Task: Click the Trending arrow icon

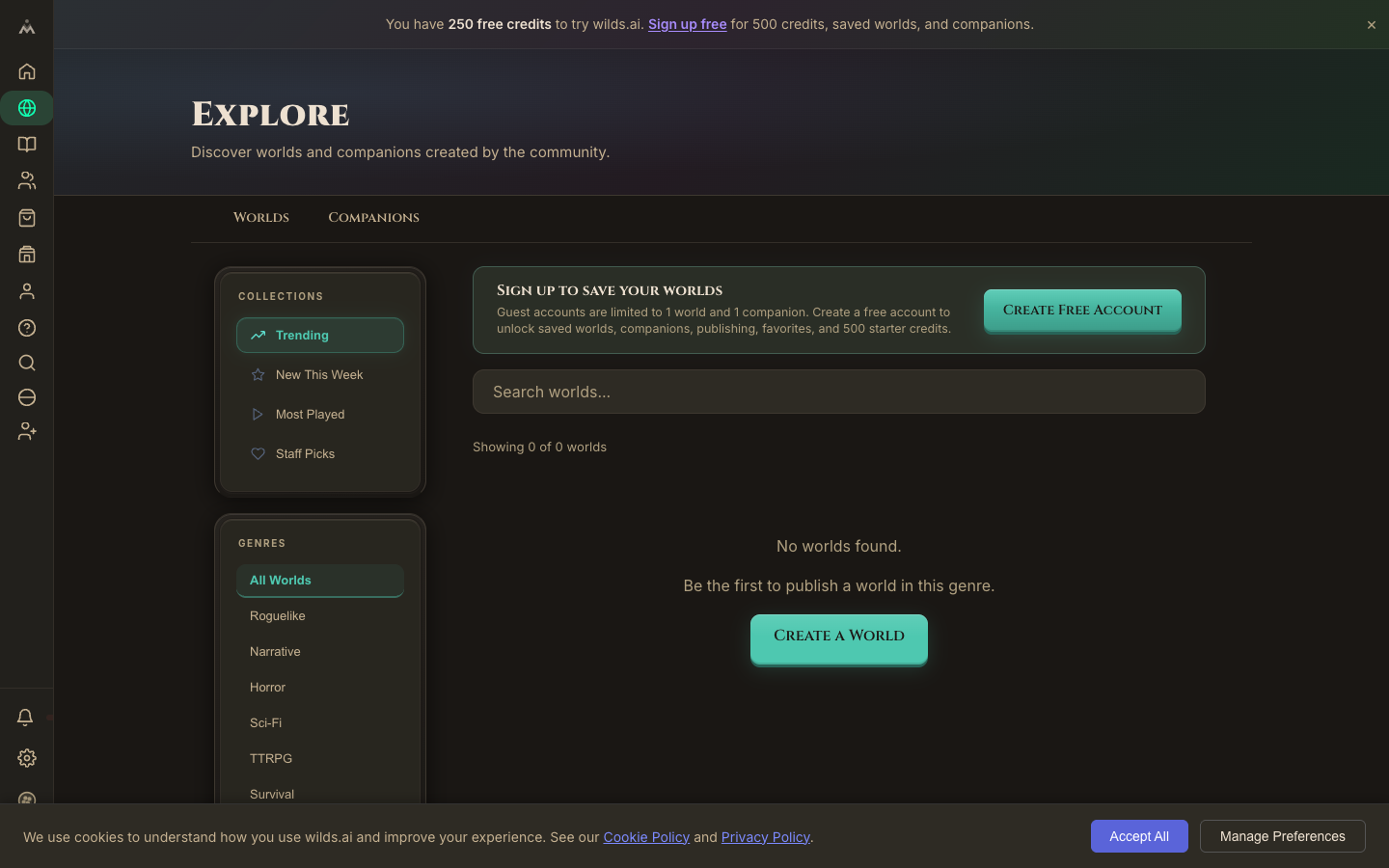Action: click(258, 336)
